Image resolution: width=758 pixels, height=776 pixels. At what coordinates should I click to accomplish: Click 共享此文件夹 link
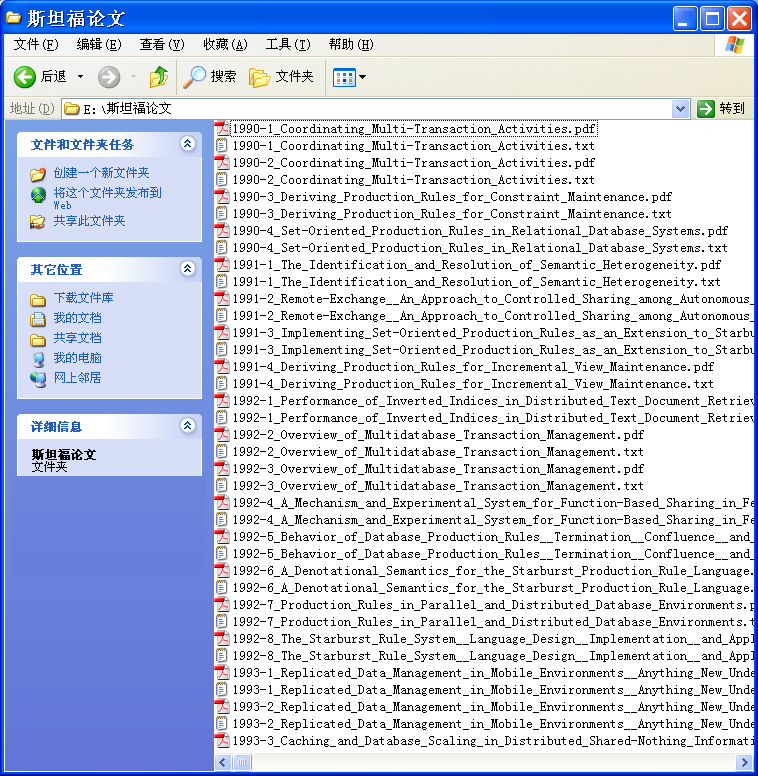(89, 221)
